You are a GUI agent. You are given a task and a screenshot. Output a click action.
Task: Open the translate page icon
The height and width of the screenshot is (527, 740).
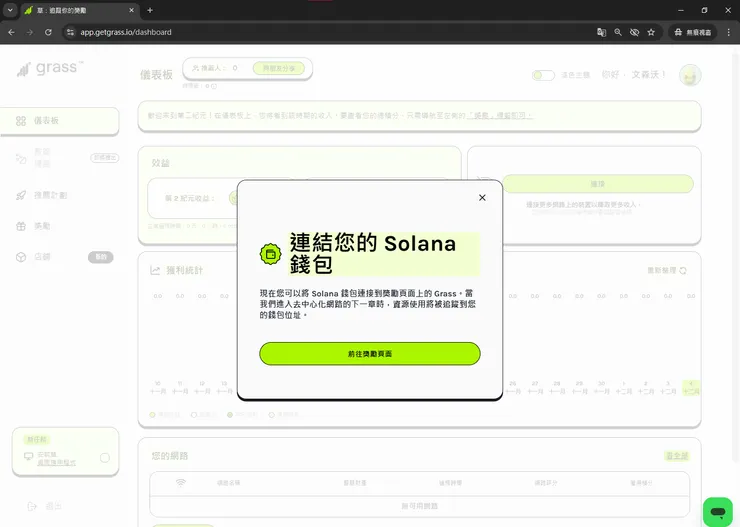[601, 32]
